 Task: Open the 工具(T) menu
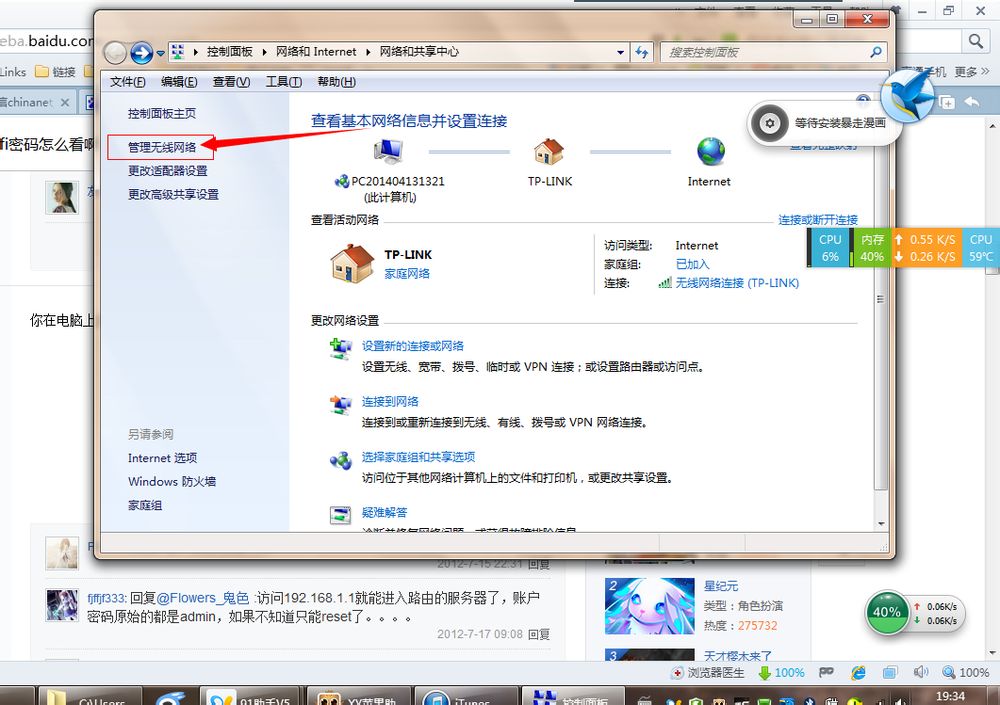[284, 82]
